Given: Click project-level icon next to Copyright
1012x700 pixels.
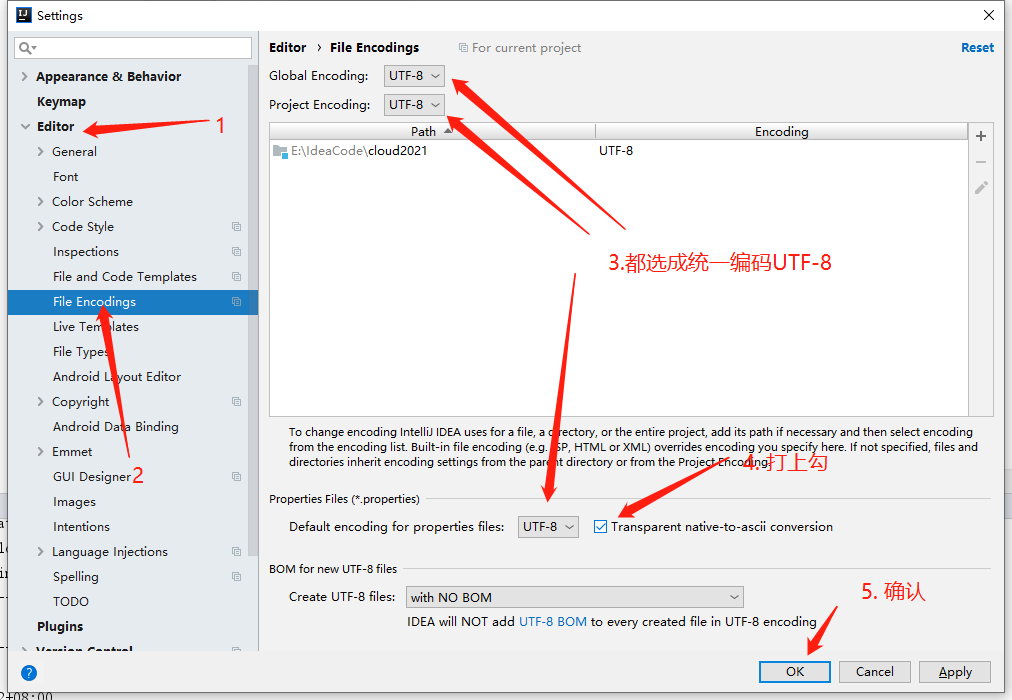Looking at the screenshot, I should 237,401.
